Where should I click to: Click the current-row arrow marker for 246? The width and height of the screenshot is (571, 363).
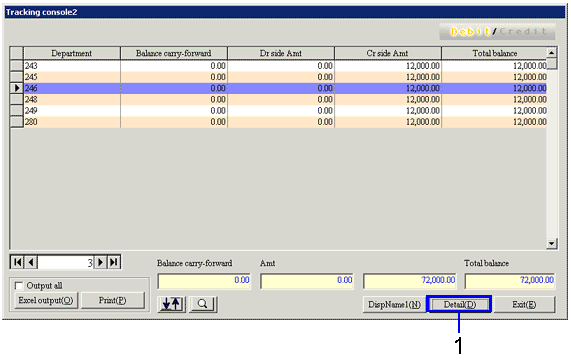click(16, 88)
